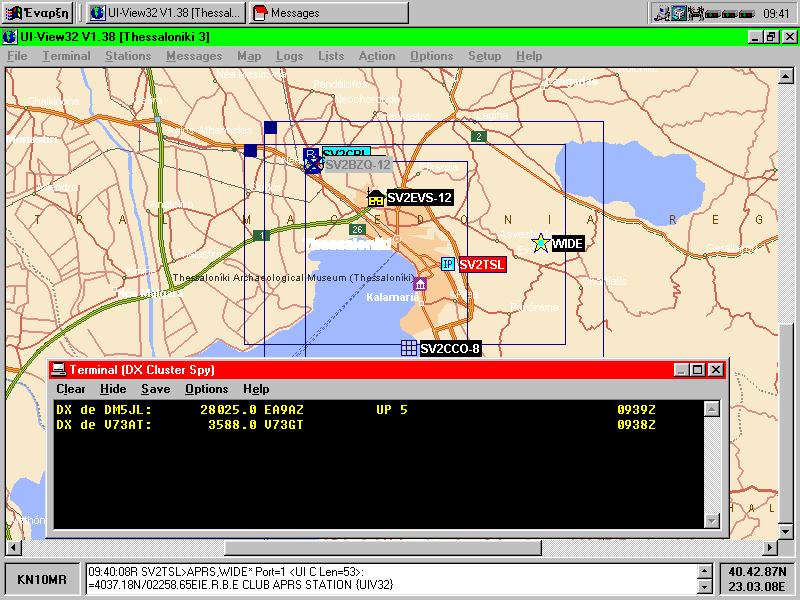Open the main Help menu
The width and height of the screenshot is (800, 600).
tap(529, 56)
